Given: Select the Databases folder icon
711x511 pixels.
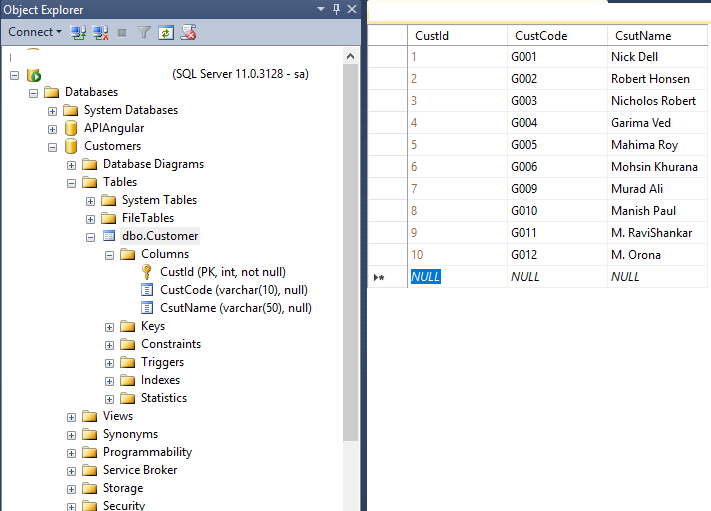Looking at the screenshot, I should (52, 92).
